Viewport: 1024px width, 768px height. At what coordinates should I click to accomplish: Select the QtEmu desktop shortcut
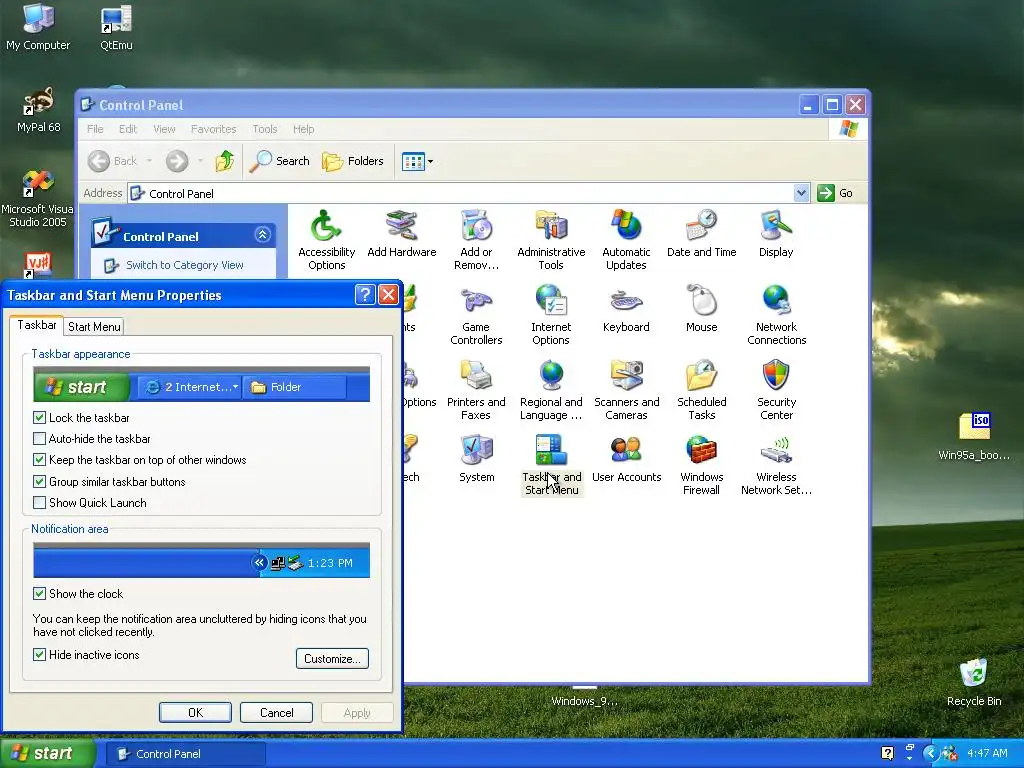(x=116, y=28)
